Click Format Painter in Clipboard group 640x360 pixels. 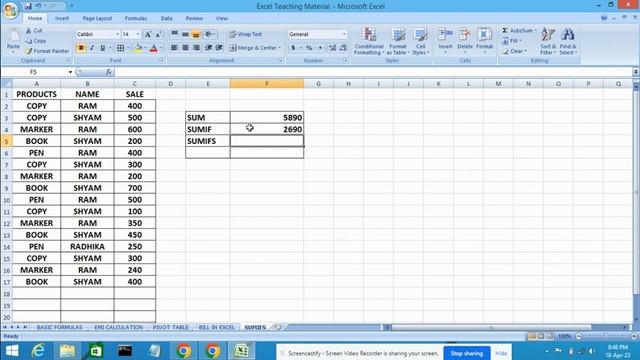click(x=47, y=51)
